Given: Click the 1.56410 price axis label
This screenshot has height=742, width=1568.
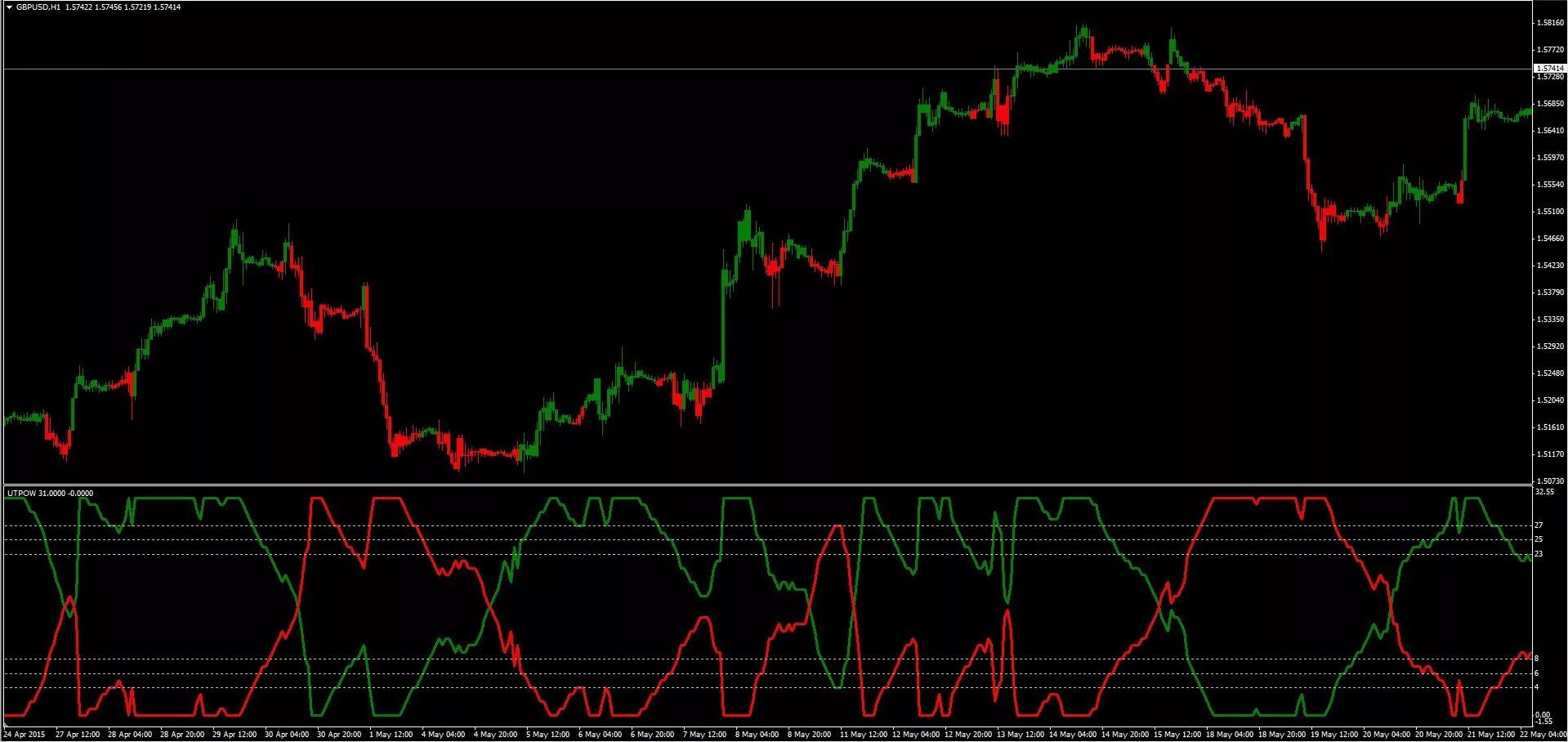Looking at the screenshot, I should [x=1551, y=131].
